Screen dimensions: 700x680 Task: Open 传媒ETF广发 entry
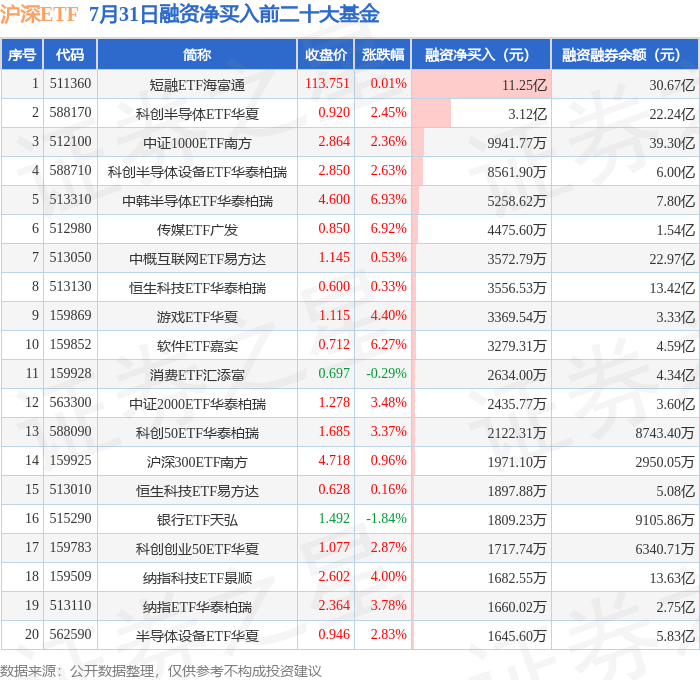pyautogui.click(x=197, y=230)
